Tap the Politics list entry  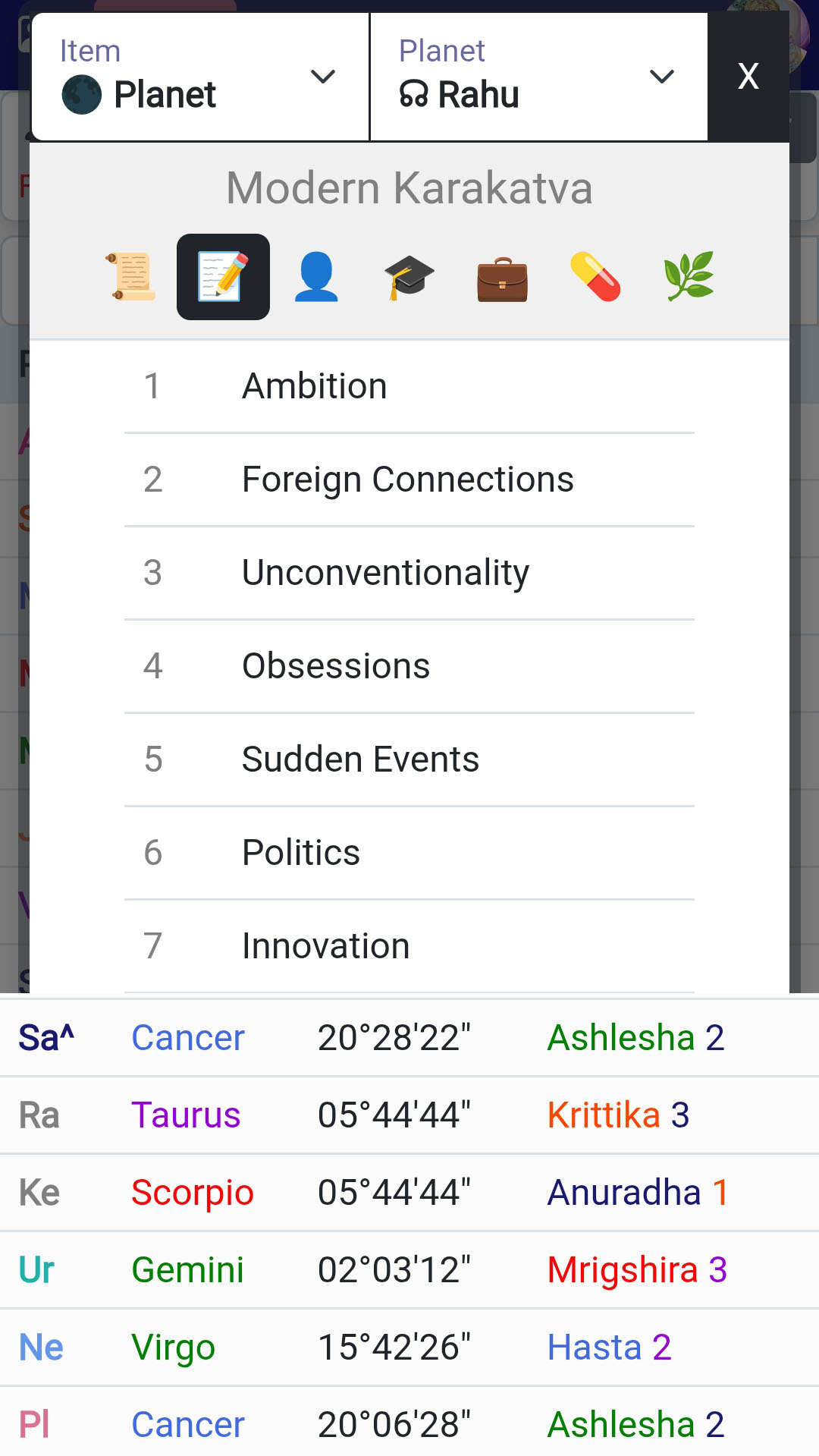(301, 853)
